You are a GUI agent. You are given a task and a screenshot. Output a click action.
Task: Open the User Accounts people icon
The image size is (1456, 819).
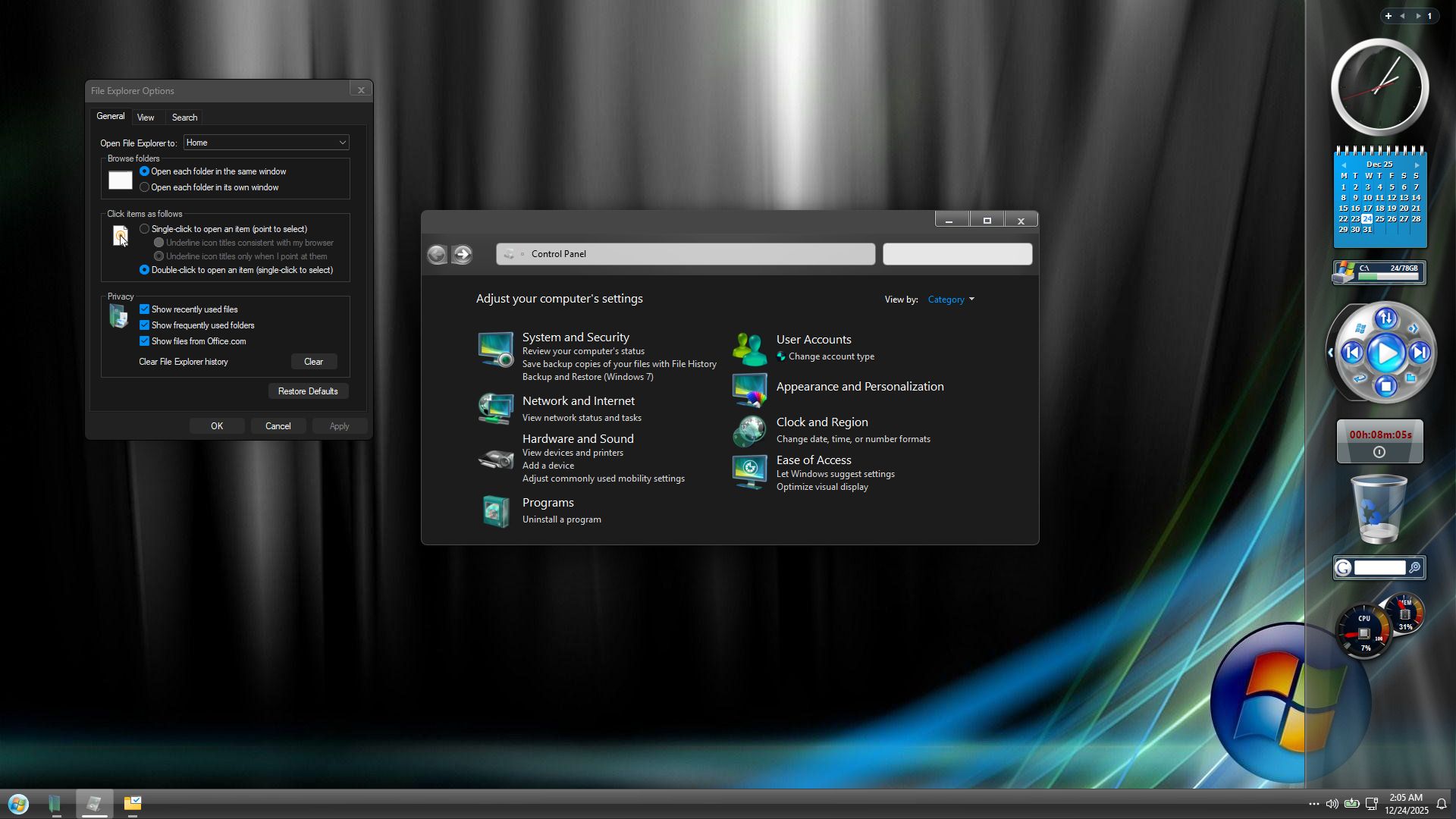[749, 349]
